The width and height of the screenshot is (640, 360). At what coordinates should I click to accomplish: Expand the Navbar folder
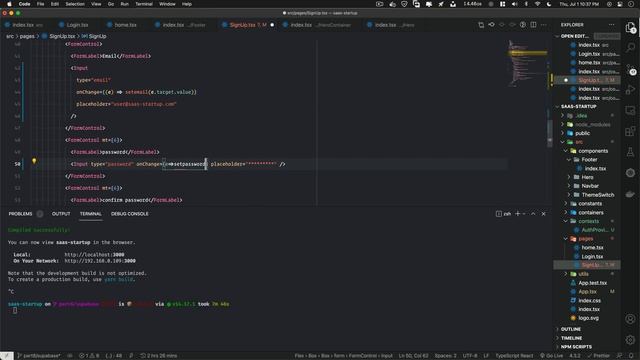click(x=590, y=186)
